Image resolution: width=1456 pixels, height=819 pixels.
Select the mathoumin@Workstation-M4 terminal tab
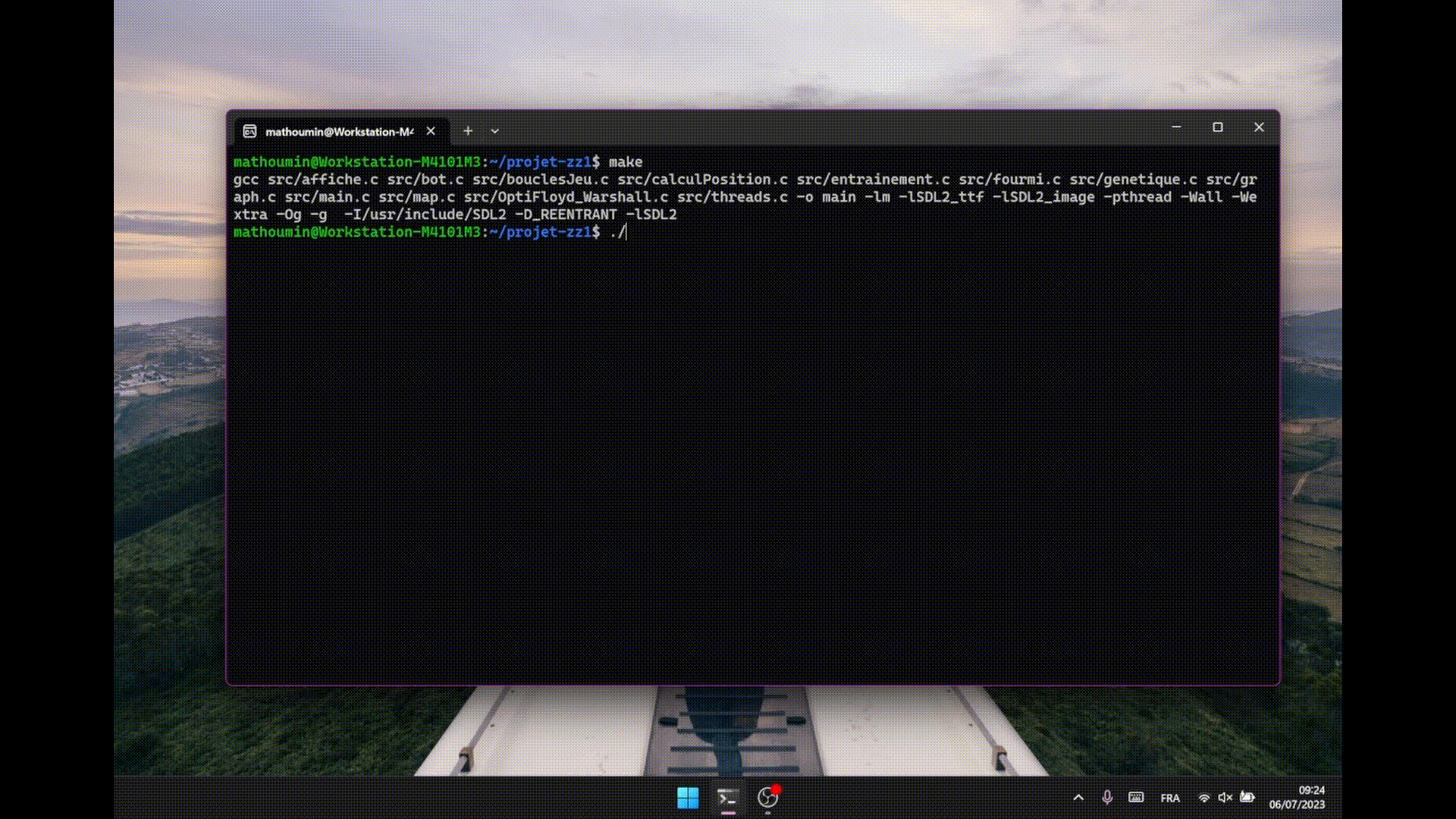pos(339,132)
